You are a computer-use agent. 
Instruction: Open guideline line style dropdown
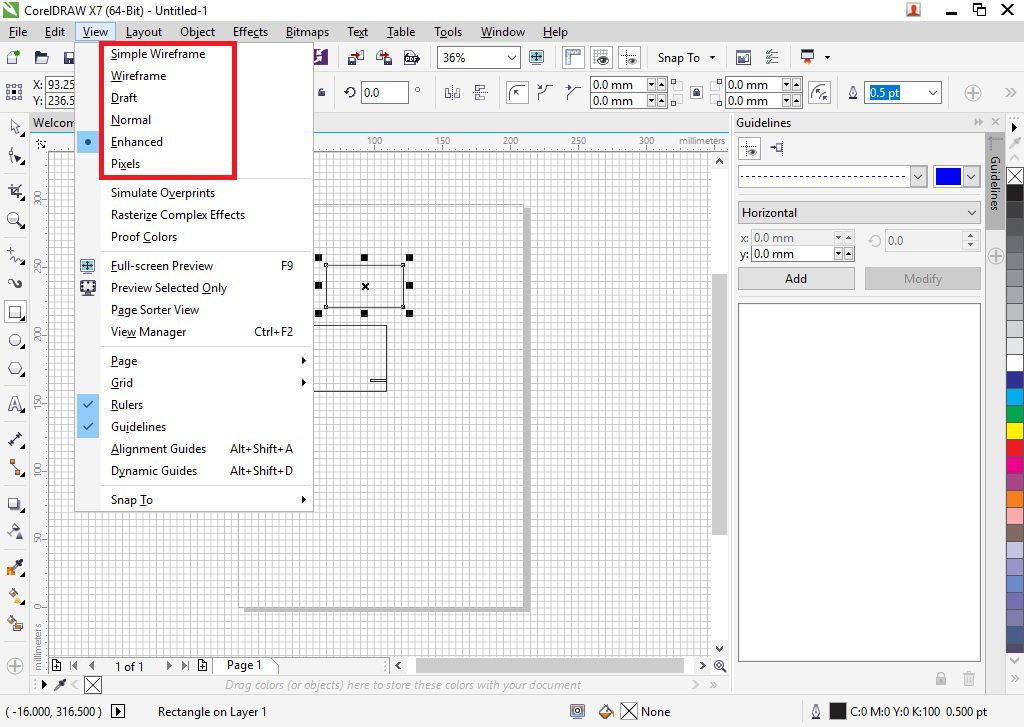tap(918, 176)
